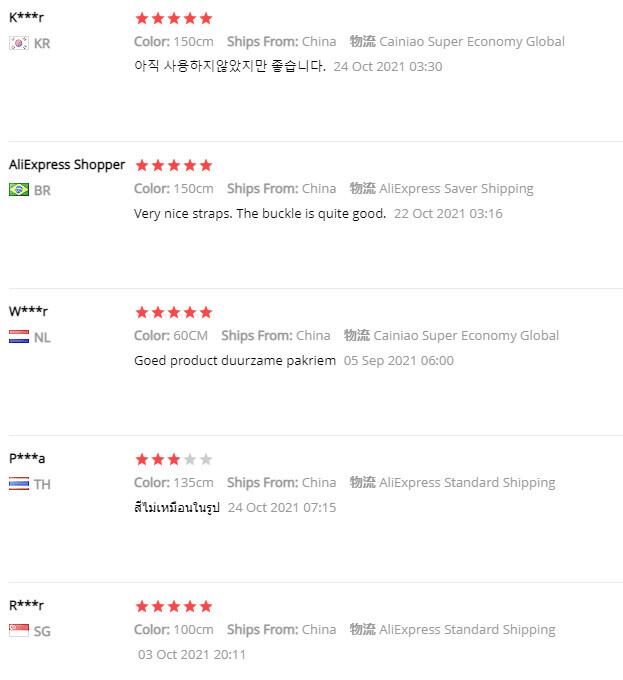Open reviewer W***r's name
The width and height of the screenshot is (623, 680).
coord(28,311)
